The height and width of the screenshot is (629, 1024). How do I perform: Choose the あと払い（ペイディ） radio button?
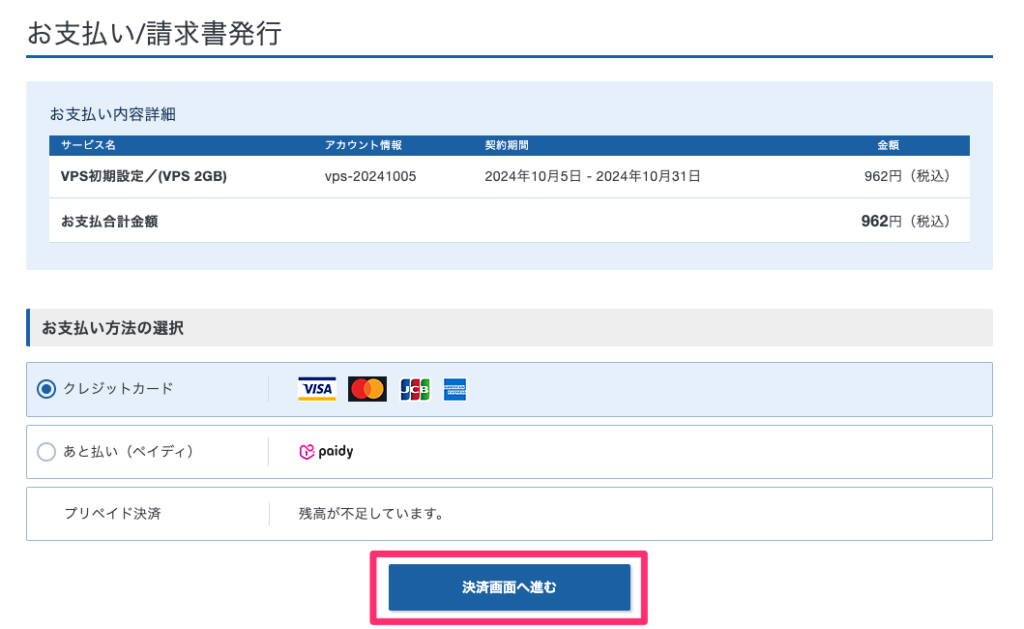tap(46, 452)
